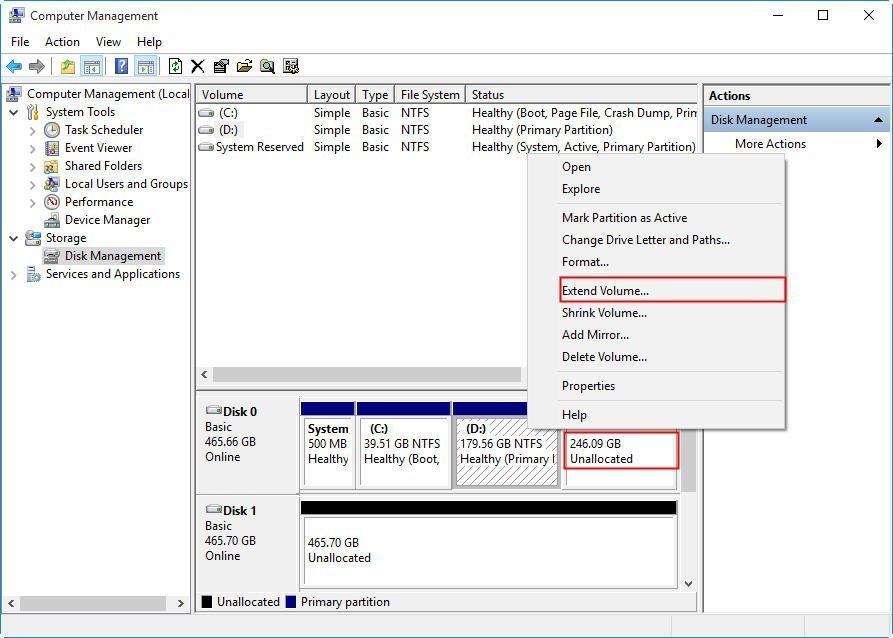
Task: Click the Storage tree icon
Action: [x=33, y=238]
